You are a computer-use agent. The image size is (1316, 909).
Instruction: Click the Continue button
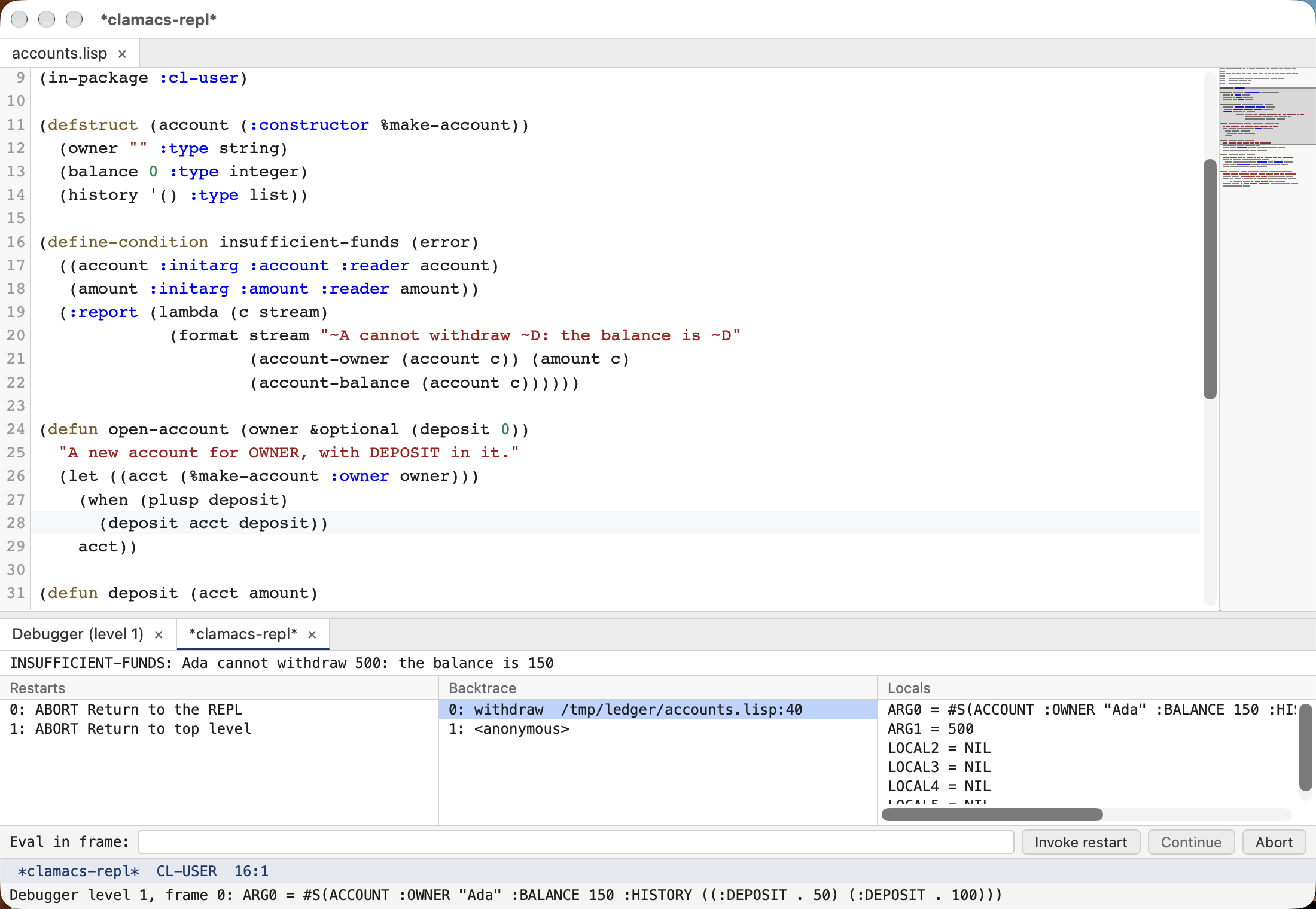tap(1191, 842)
